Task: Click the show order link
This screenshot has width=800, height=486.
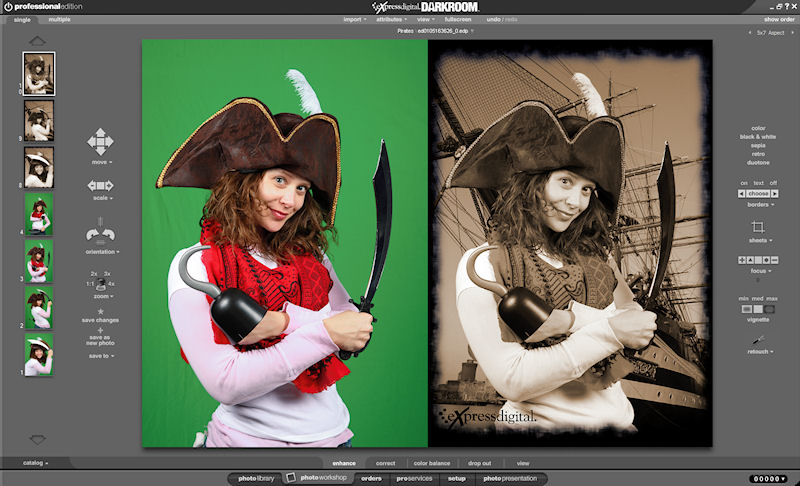Action: (778, 19)
